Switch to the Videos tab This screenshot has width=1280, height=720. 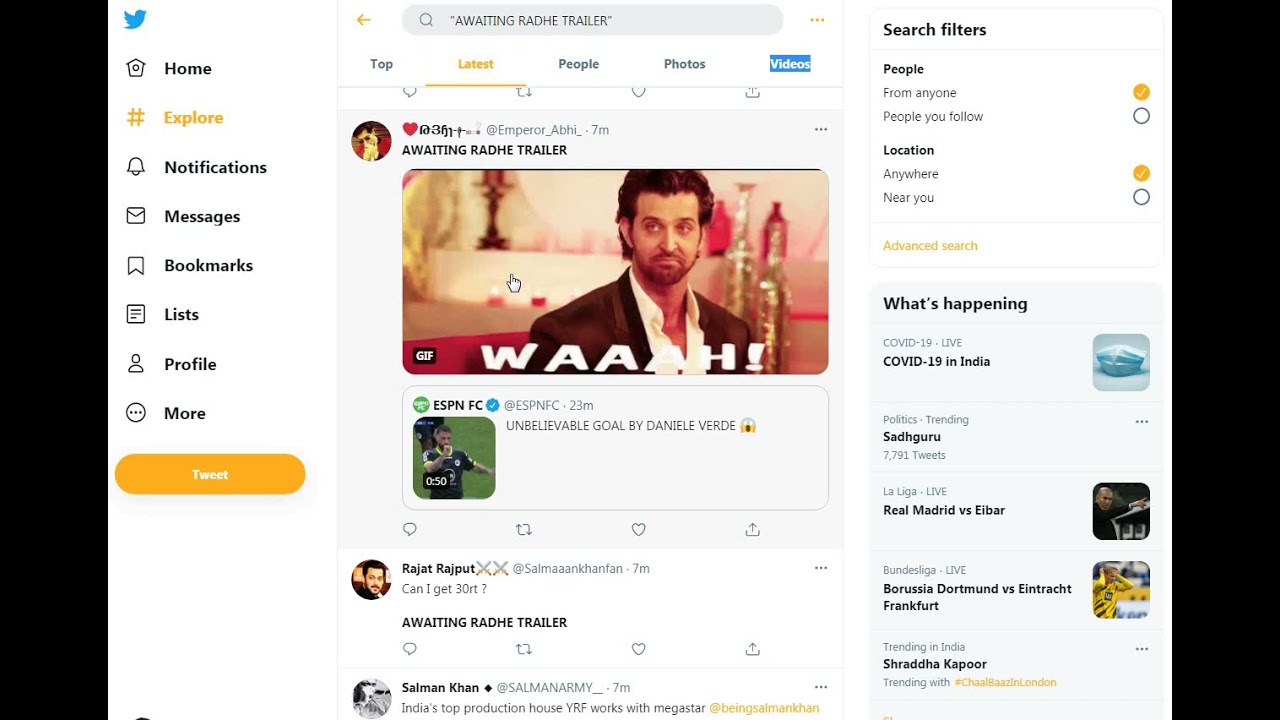[x=790, y=64]
